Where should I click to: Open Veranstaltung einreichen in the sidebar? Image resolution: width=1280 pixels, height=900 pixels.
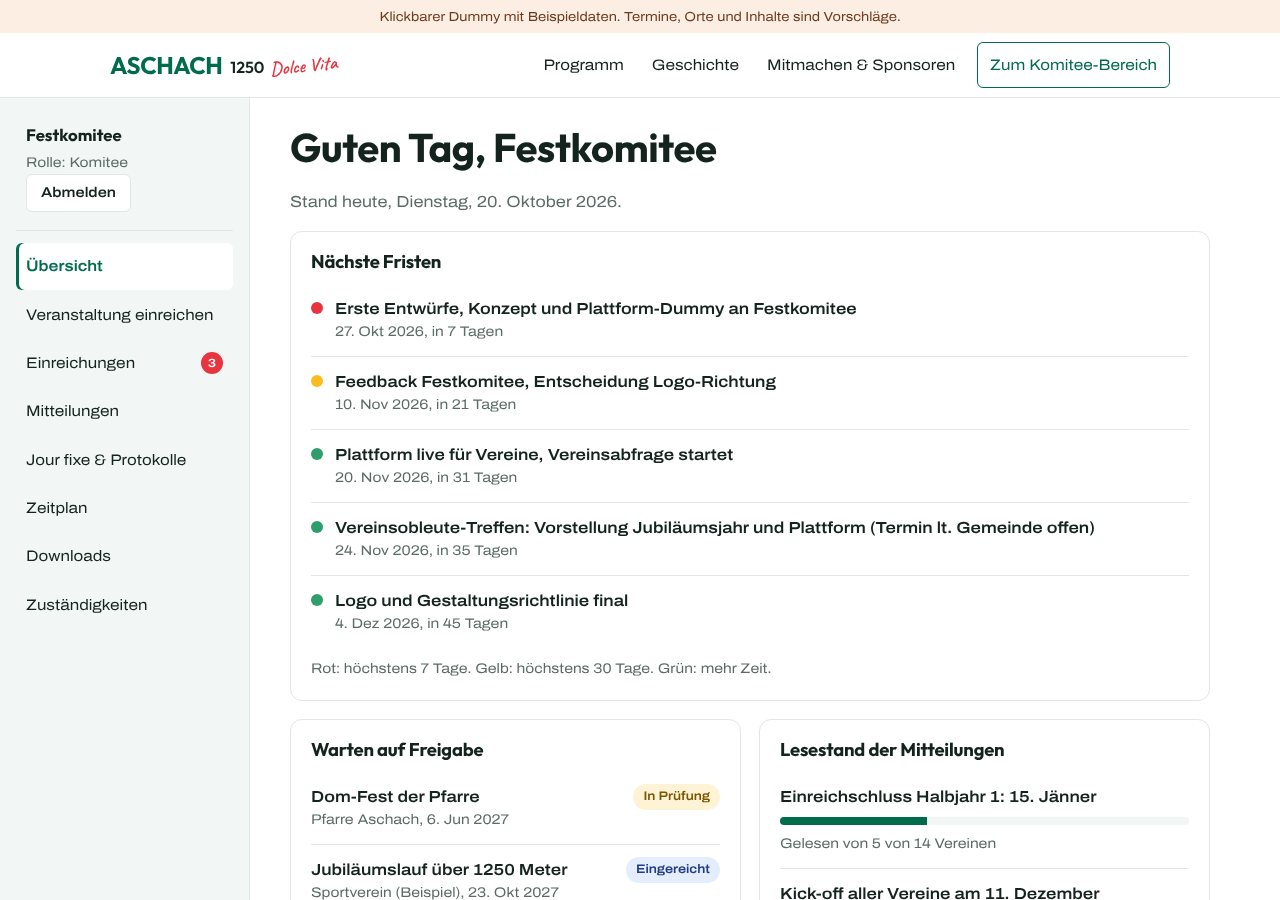(x=125, y=315)
